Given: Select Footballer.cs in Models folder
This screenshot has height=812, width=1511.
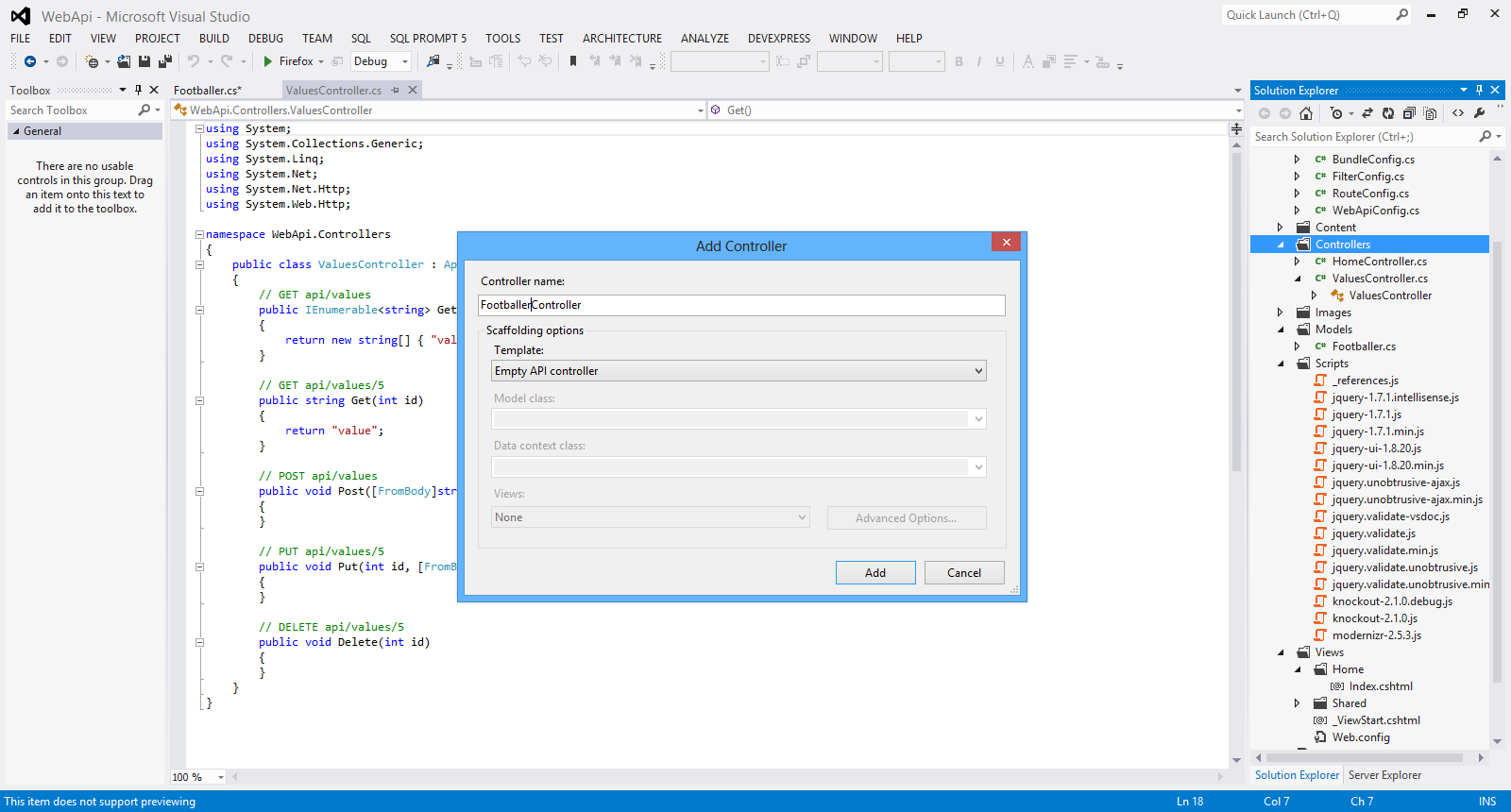Looking at the screenshot, I should 1364,347.
